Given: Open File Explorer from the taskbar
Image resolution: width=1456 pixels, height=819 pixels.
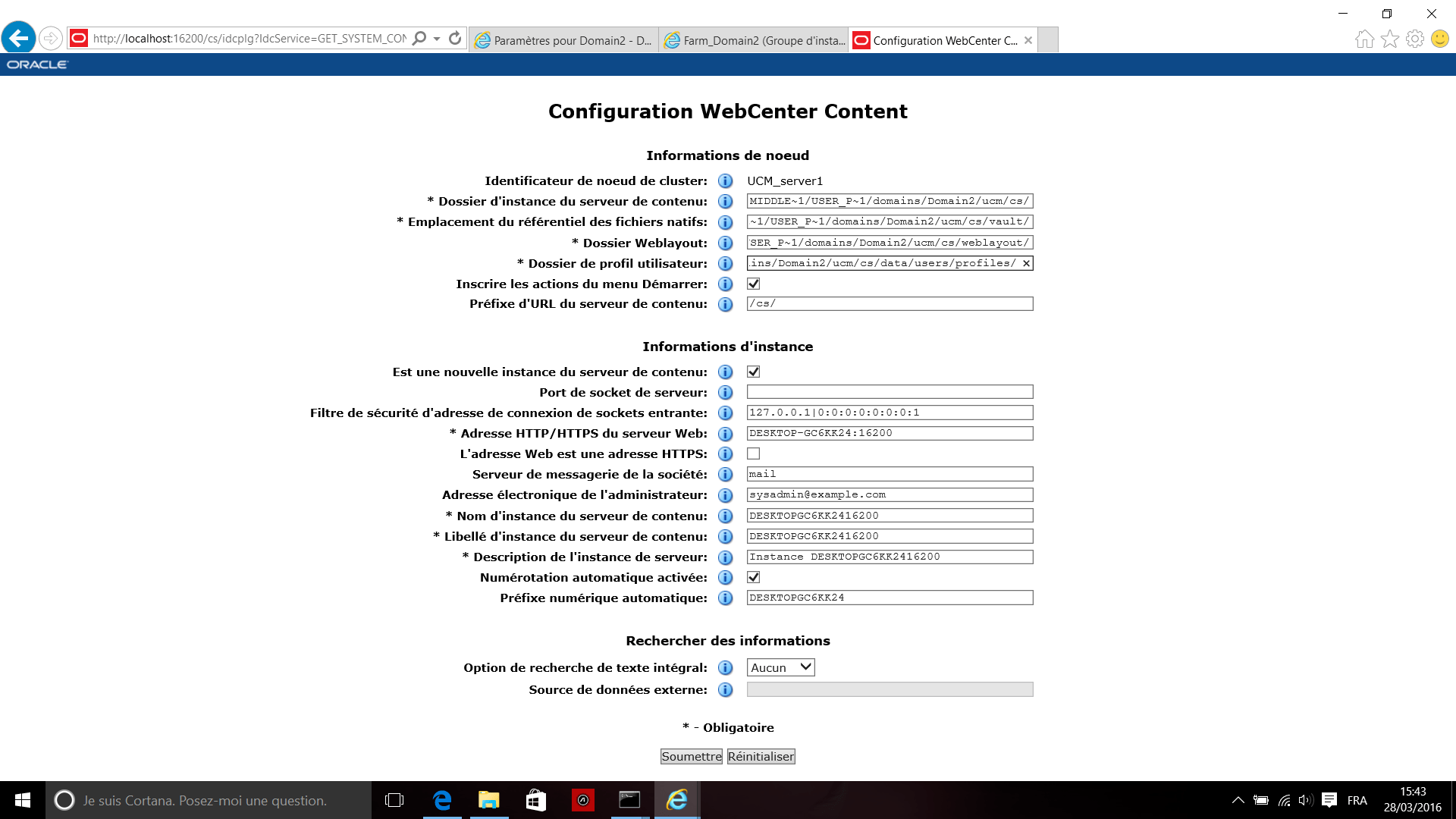Looking at the screenshot, I should point(488,800).
